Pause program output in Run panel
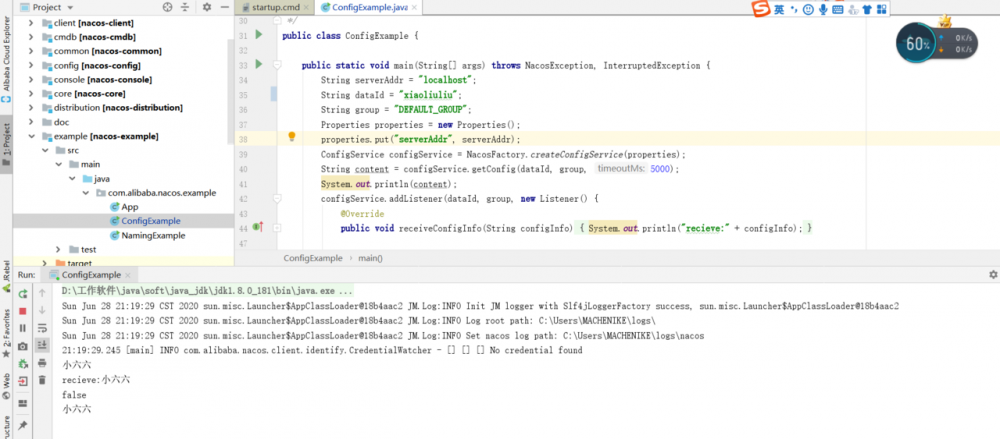This screenshot has height=439, width=1000. pos(23,328)
